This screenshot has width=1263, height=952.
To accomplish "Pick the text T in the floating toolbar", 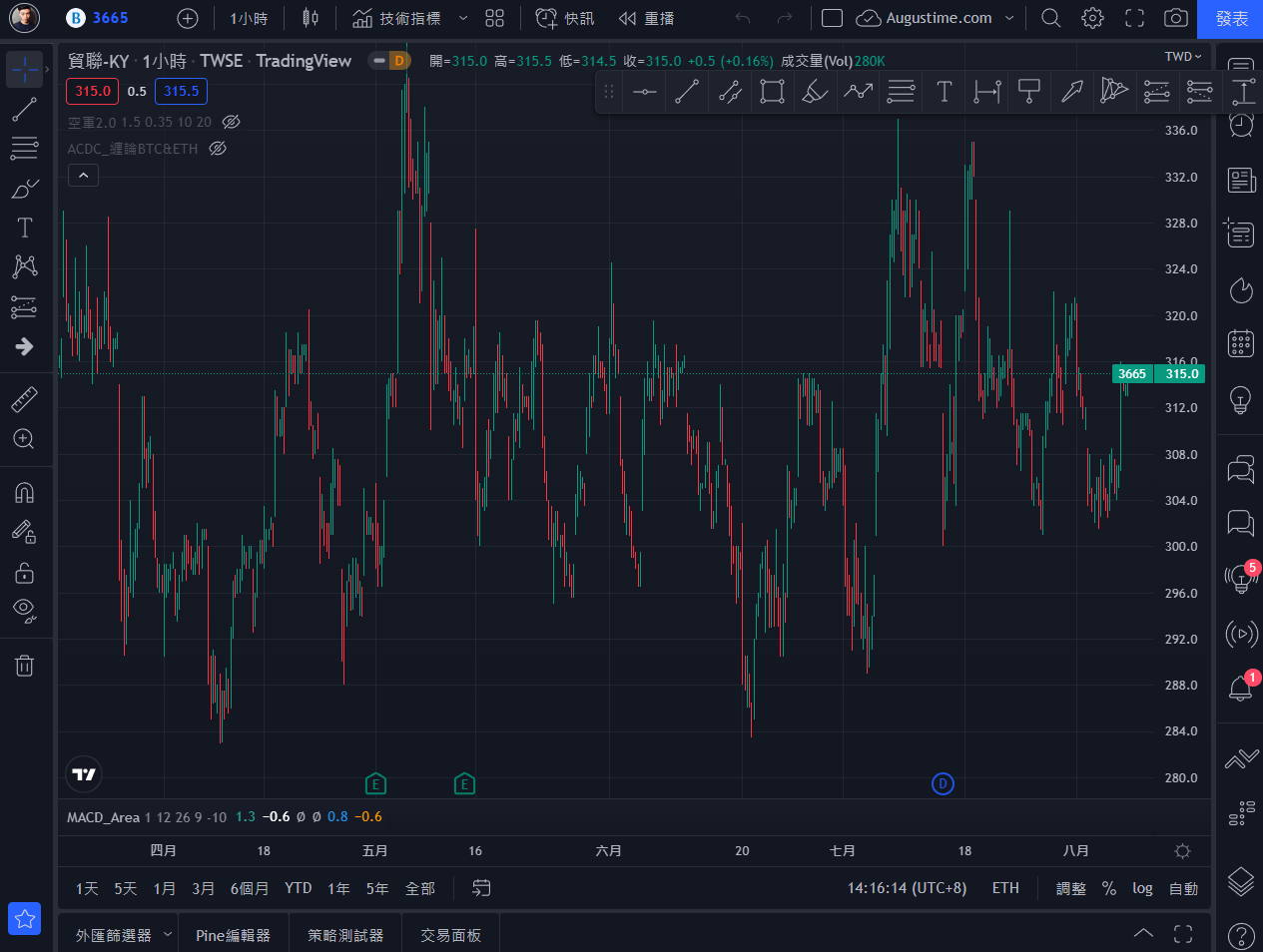I will 944,92.
